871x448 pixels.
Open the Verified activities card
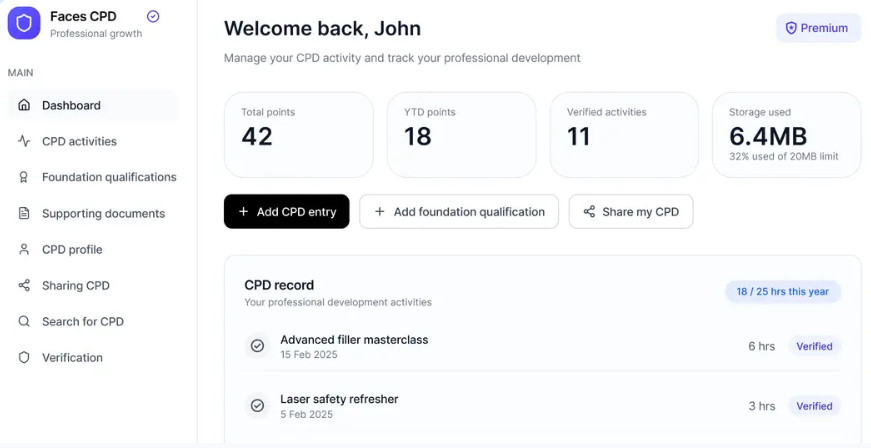(x=624, y=135)
